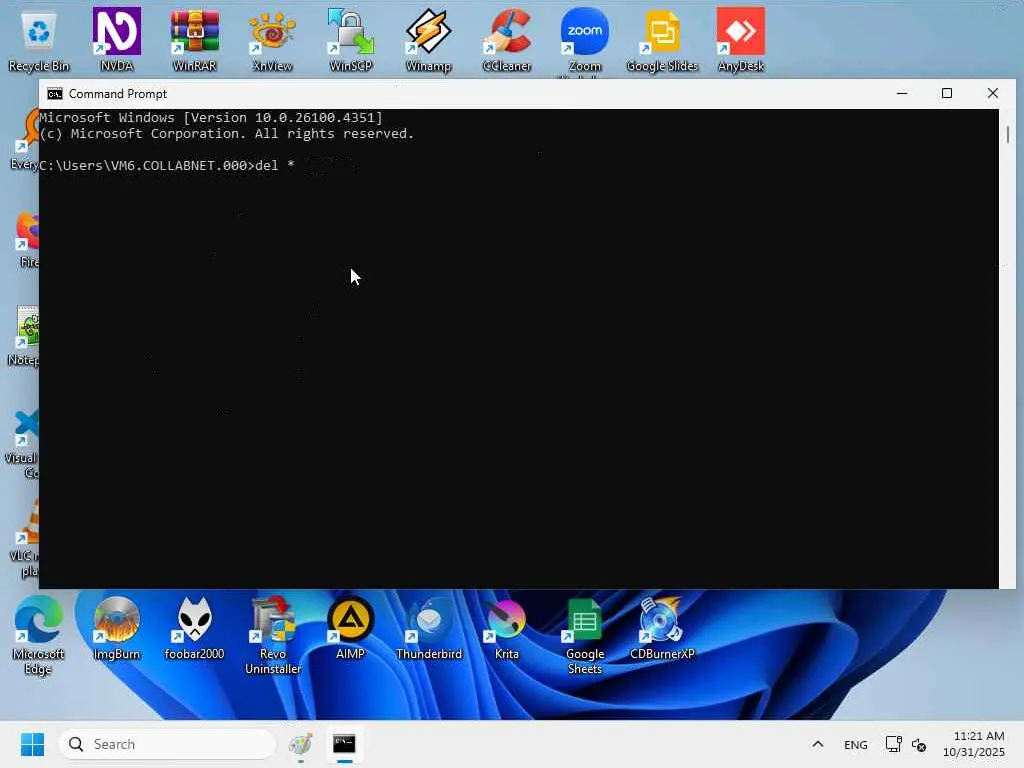
Task: Select the WinRAR desktop shortcut
Action: coord(195,39)
